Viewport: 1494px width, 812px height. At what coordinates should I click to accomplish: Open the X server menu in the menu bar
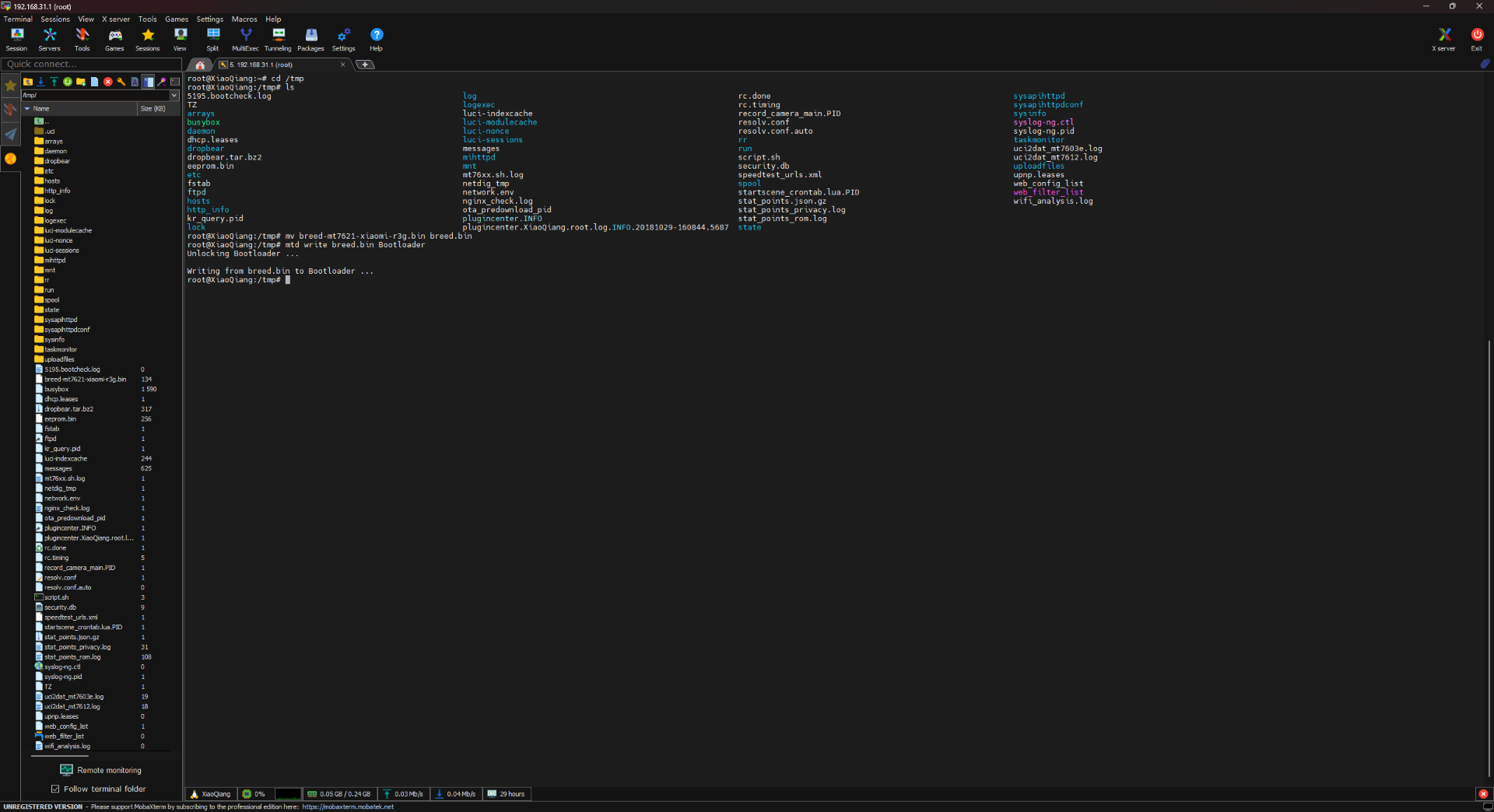click(x=116, y=19)
